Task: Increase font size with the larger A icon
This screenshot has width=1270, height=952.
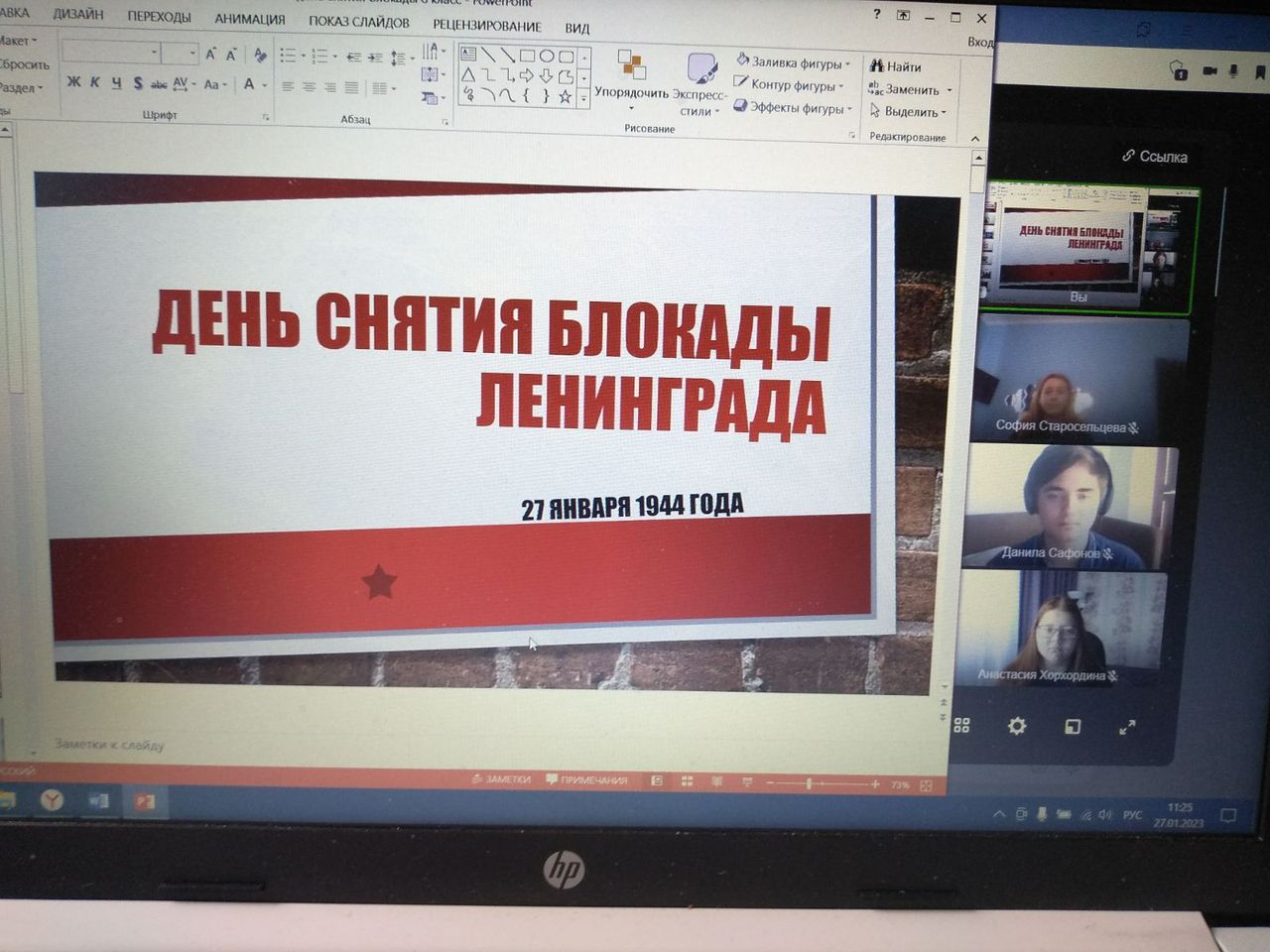Action: coord(210,55)
